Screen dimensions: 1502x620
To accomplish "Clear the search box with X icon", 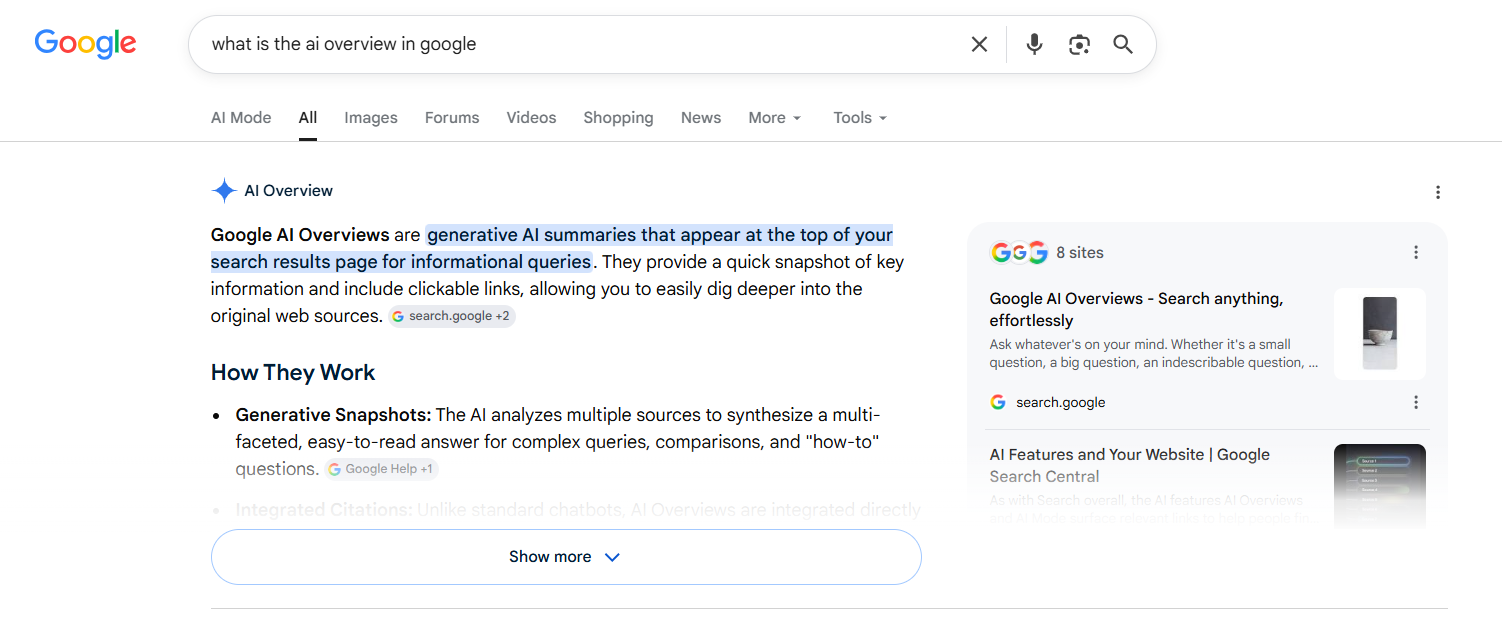I will pos(979,44).
